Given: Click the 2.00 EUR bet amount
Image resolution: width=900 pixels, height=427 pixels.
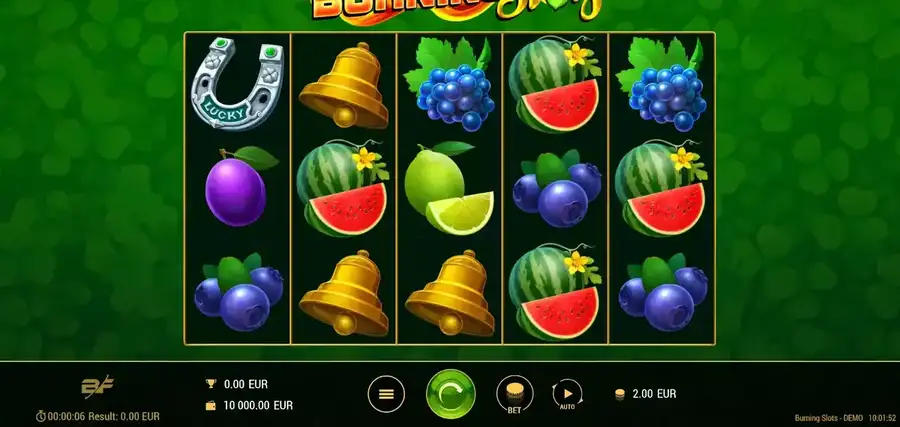Looking at the screenshot, I should (654, 394).
